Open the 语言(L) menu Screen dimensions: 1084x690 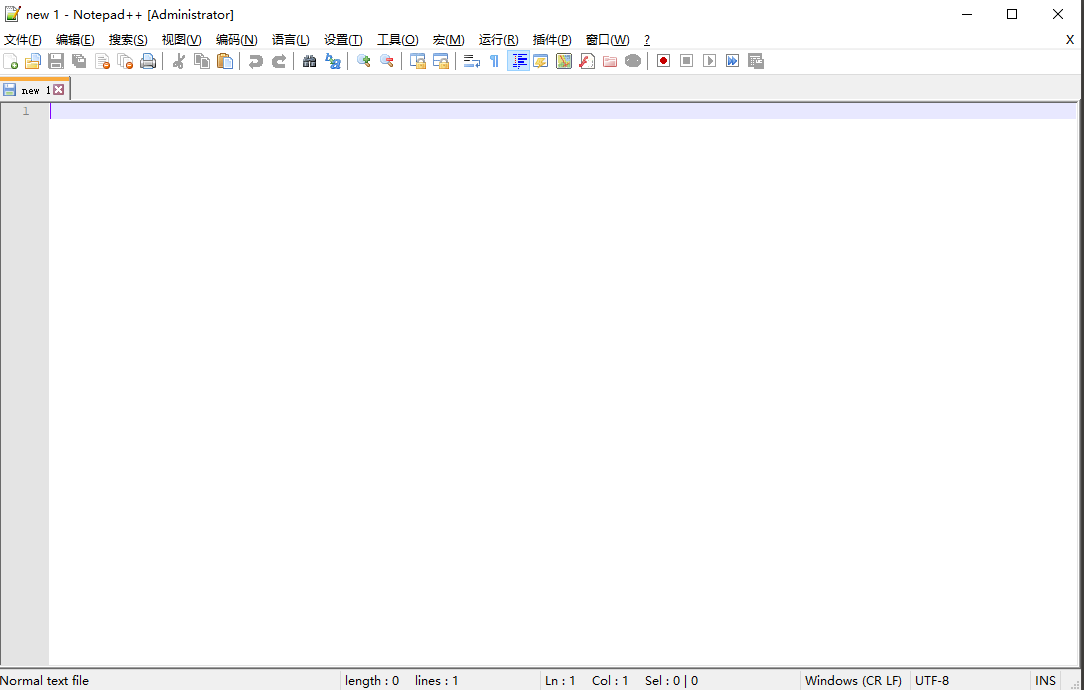point(290,39)
